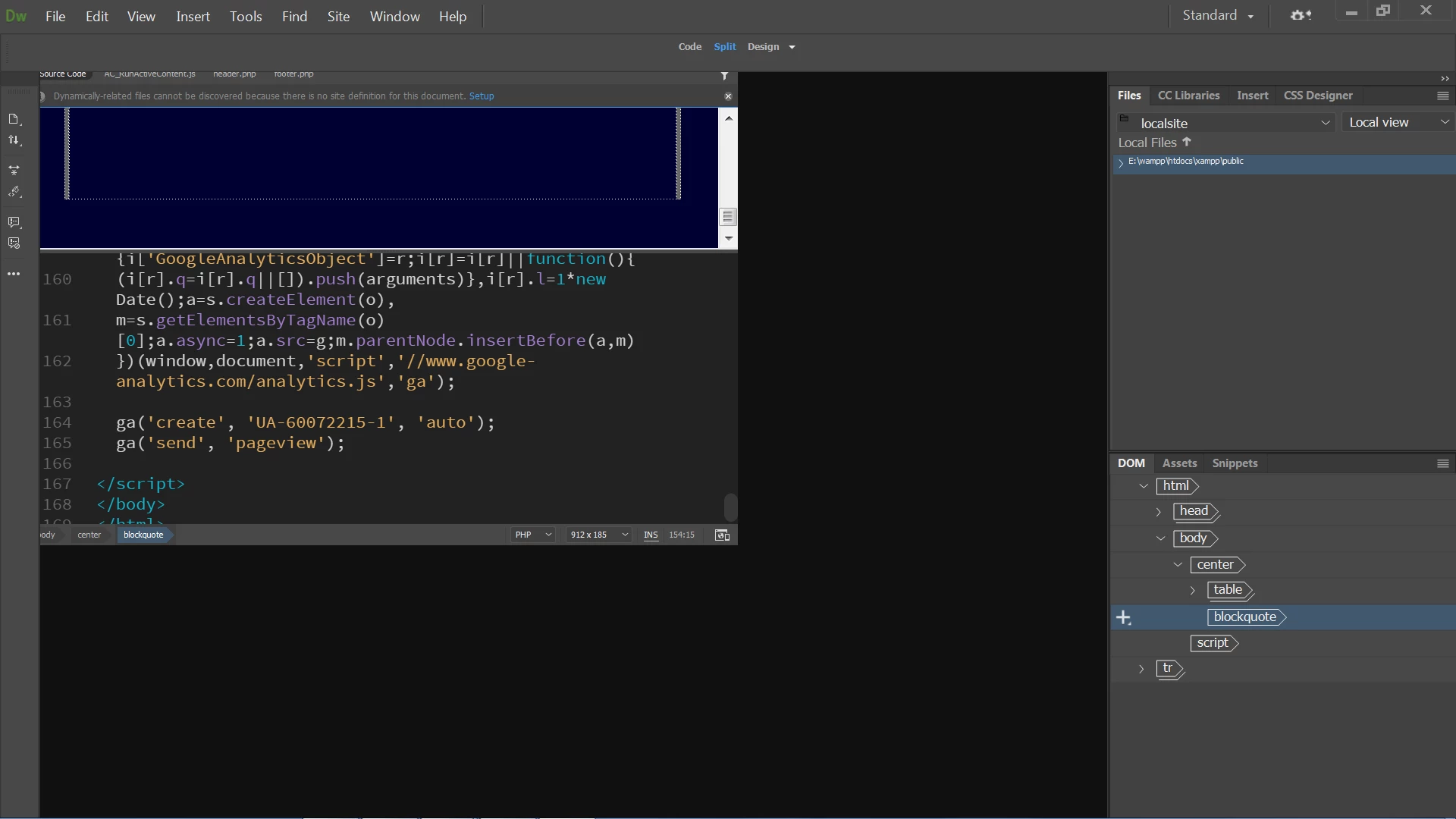The width and height of the screenshot is (1456, 819).
Task: Click the Preview in browser status bar icon
Action: [x=722, y=535]
